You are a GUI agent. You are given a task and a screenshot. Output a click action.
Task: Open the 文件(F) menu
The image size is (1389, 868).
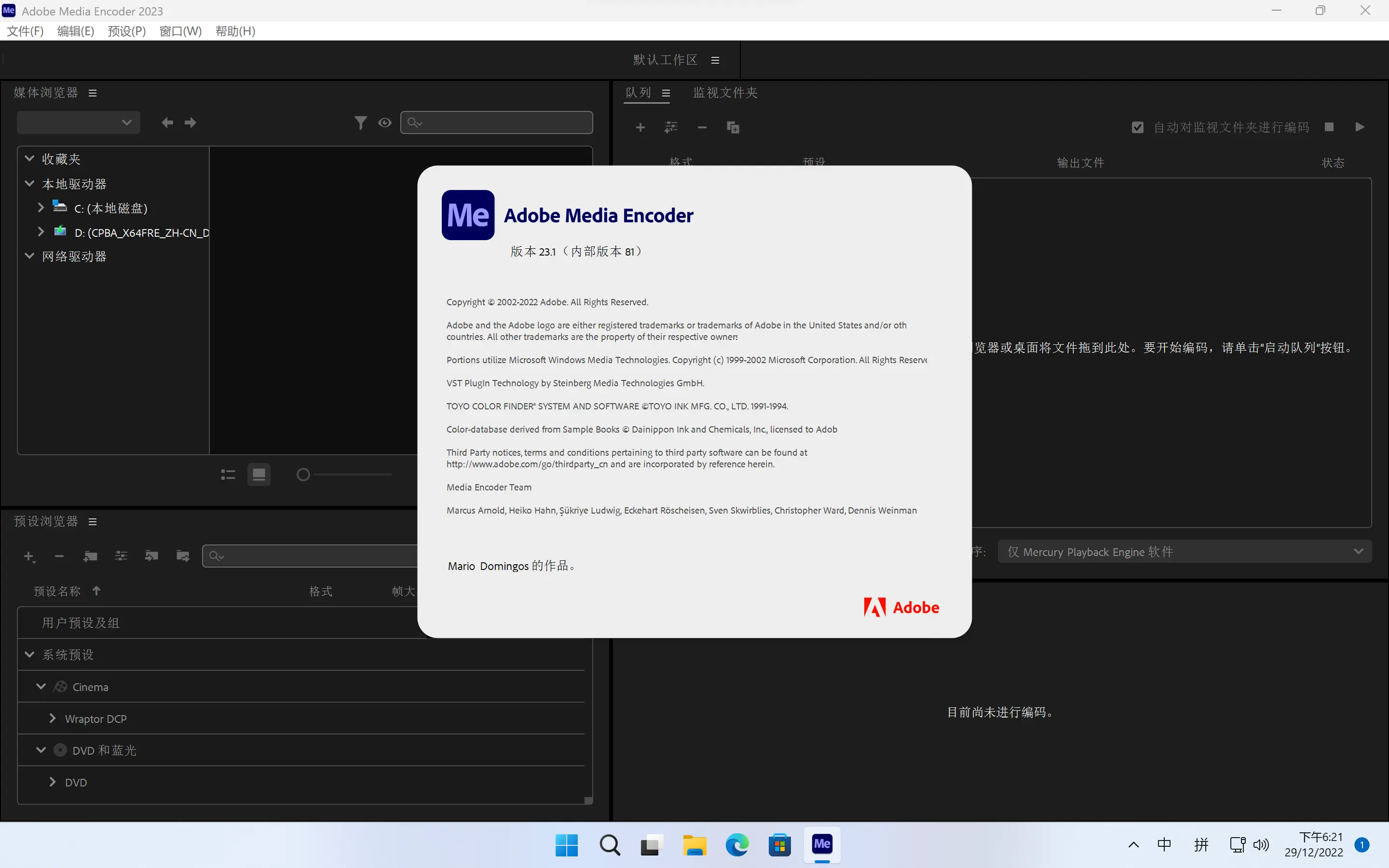pyautogui.click(x=25, y=31)
